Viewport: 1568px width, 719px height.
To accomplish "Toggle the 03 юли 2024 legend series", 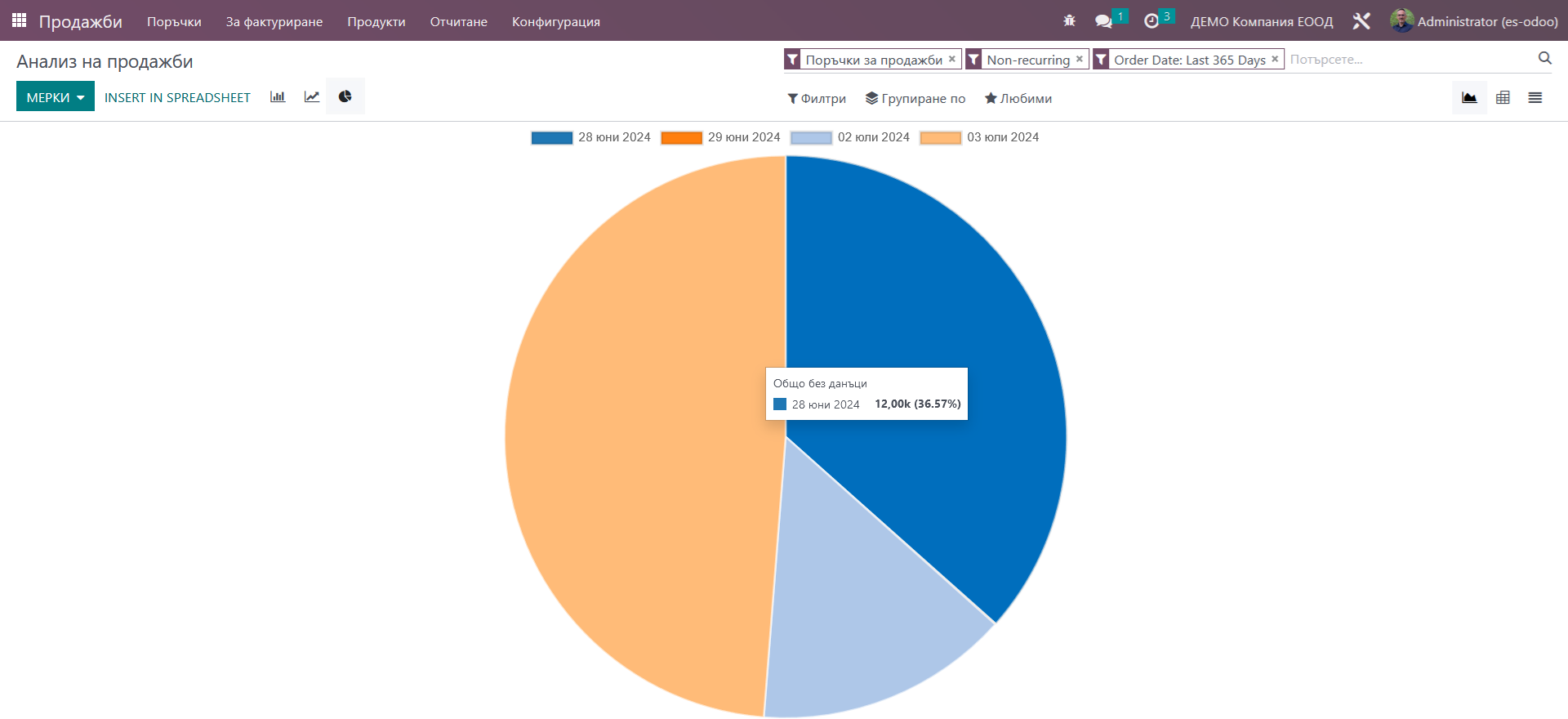I will coord(979,137).
